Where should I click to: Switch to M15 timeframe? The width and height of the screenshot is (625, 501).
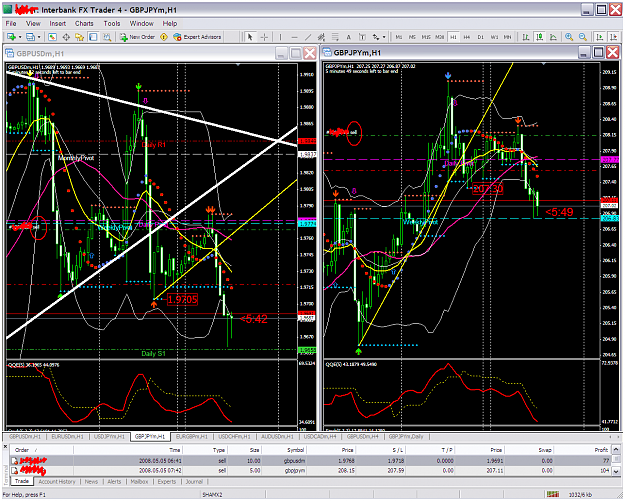(x=426, y=37)
